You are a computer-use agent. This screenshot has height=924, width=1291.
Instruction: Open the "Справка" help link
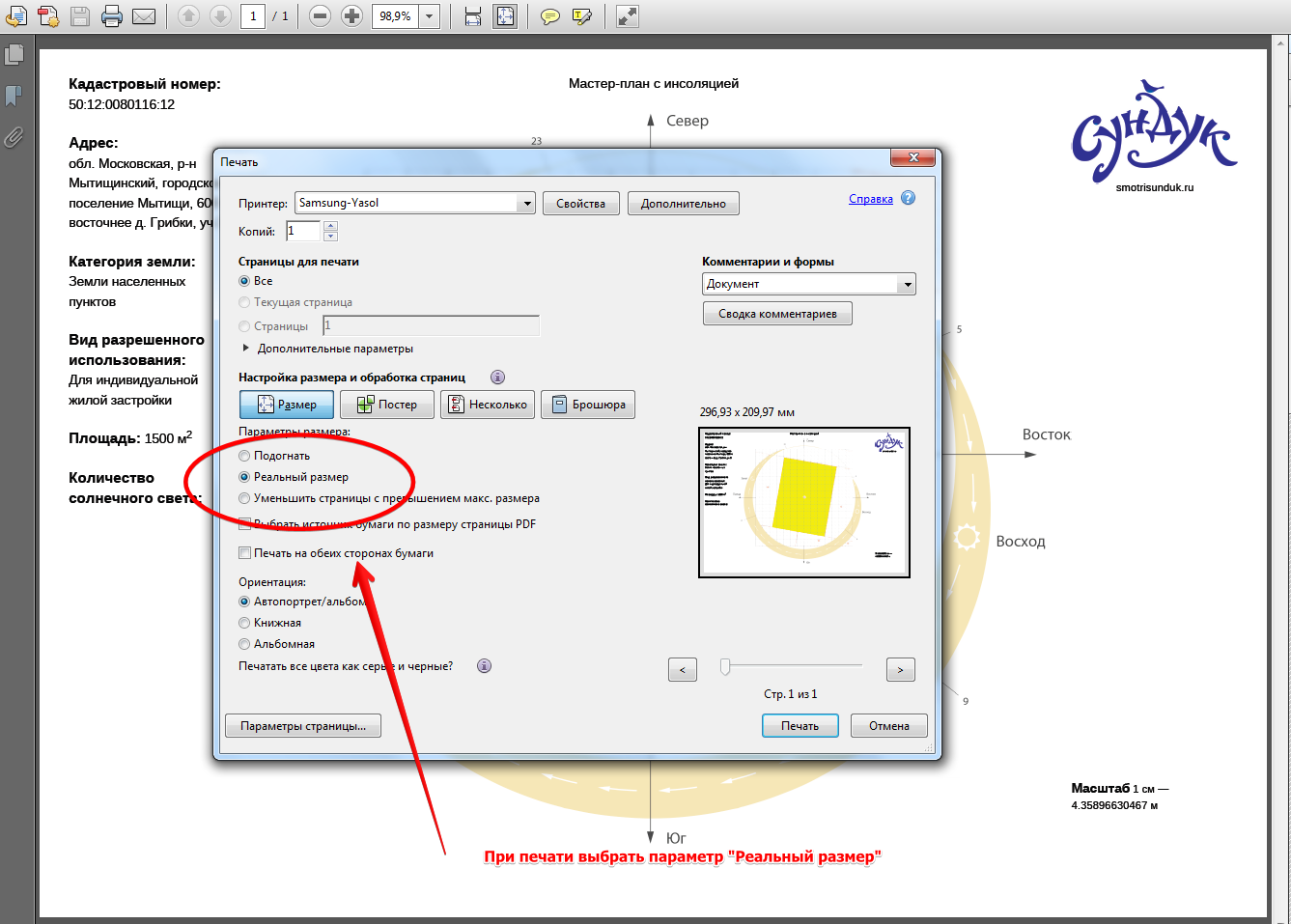click(870, 199)
